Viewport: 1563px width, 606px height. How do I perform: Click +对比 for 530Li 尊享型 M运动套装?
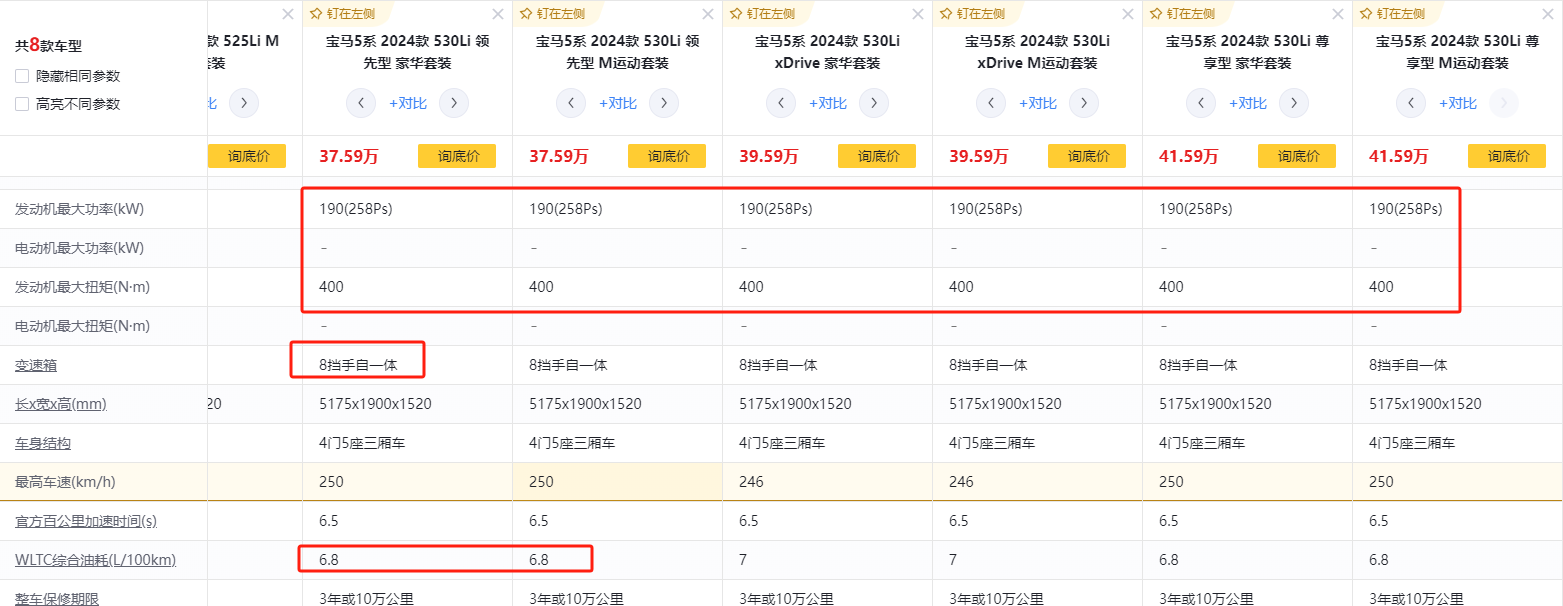(1458, 103)
